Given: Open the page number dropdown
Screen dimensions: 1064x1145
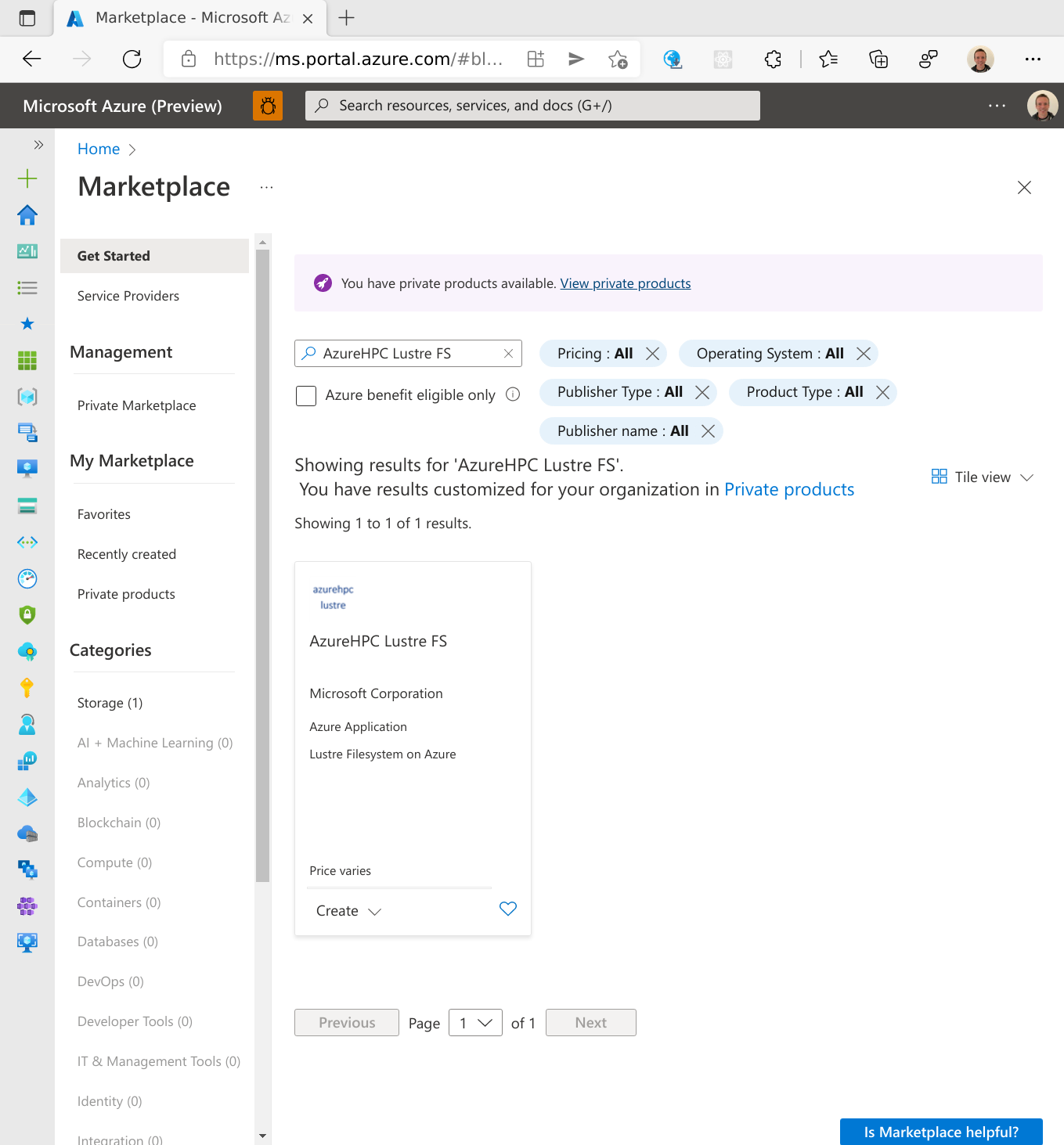Looking at the screenshot, I should (475, 1023).
